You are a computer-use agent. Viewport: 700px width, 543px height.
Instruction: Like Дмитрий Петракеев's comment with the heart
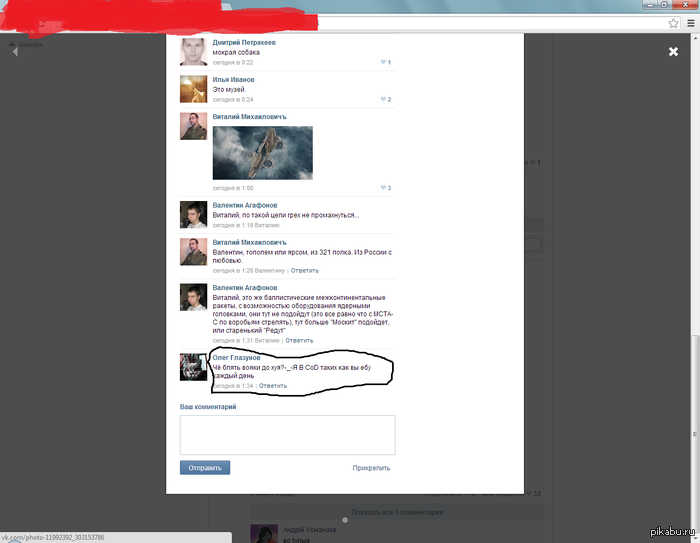click(384, 62)
